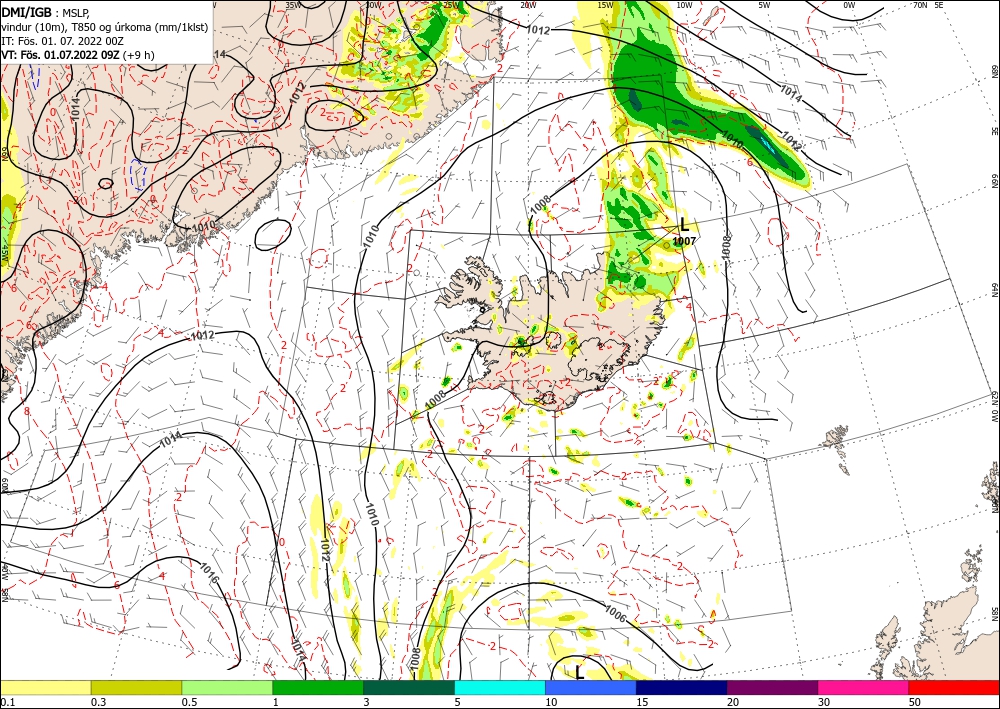Click the purple 20–30 legend color band
Screen dimensions: 1000x709
772,687
